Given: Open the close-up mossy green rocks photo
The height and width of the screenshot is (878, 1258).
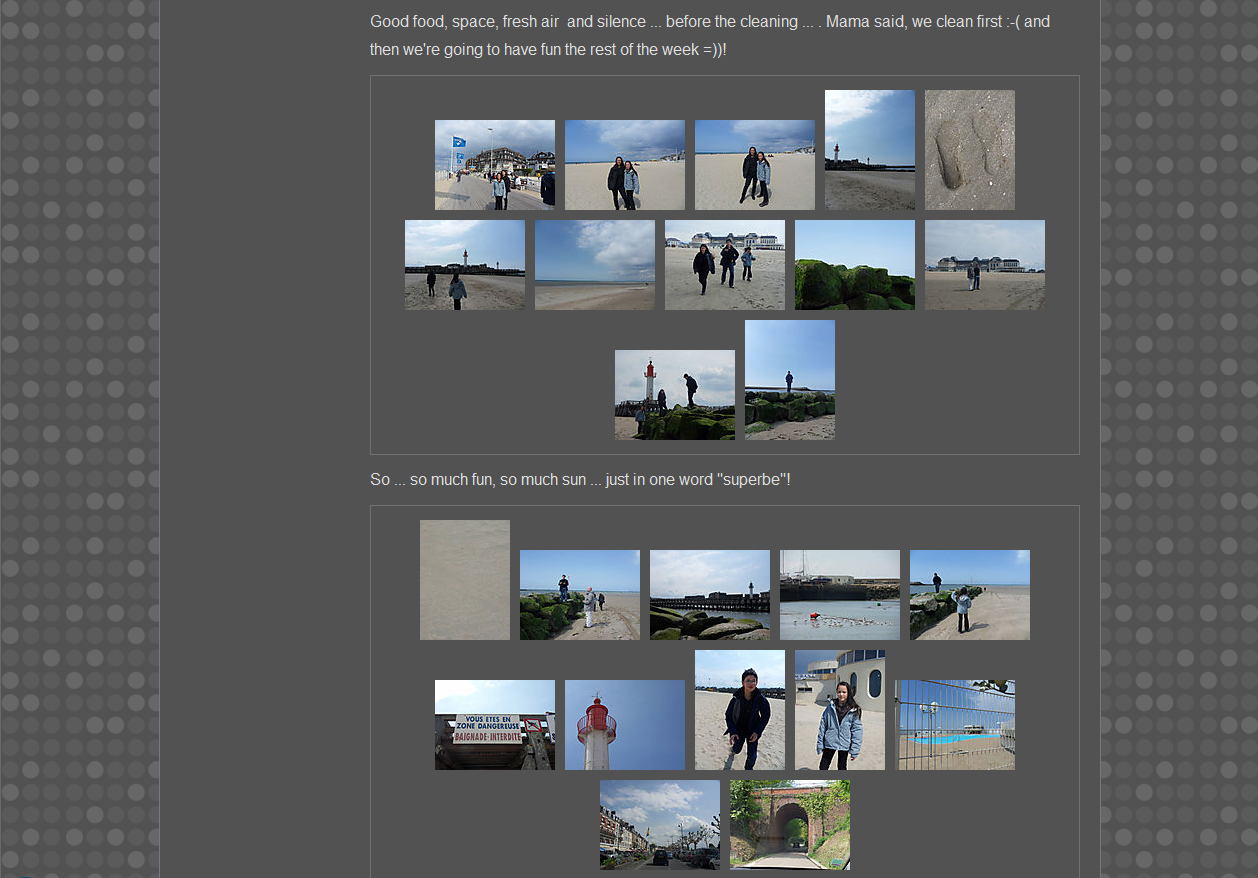Looking at the screenshot, I should pyautogui.click(x=854, y=265).
